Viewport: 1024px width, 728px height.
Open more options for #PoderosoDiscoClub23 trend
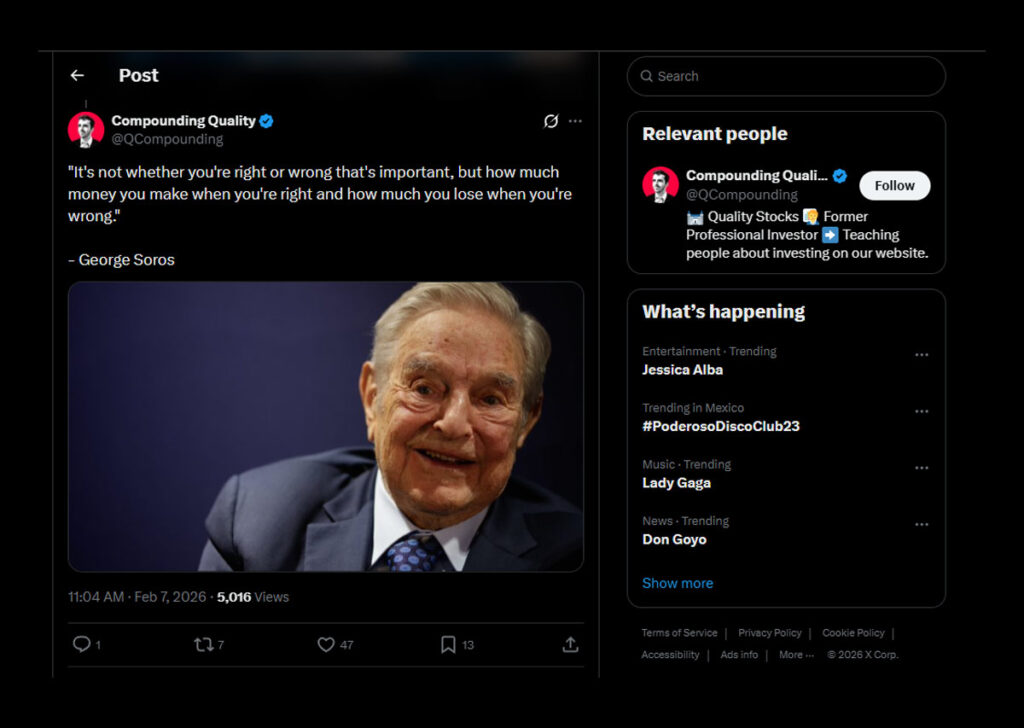[x=921, y=411]
